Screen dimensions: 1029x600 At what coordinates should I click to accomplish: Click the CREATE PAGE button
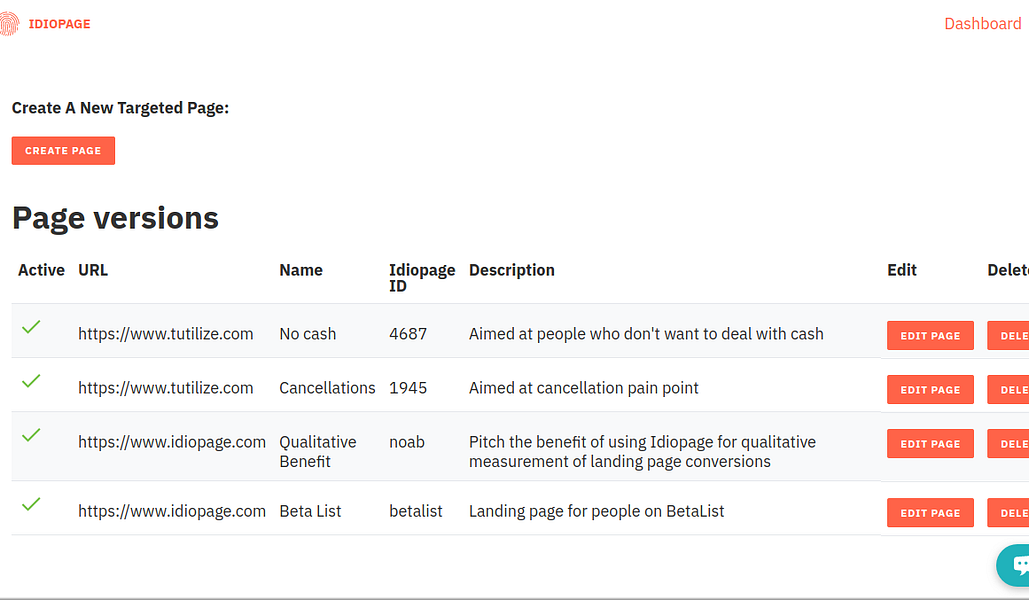[x=63, y=150]
